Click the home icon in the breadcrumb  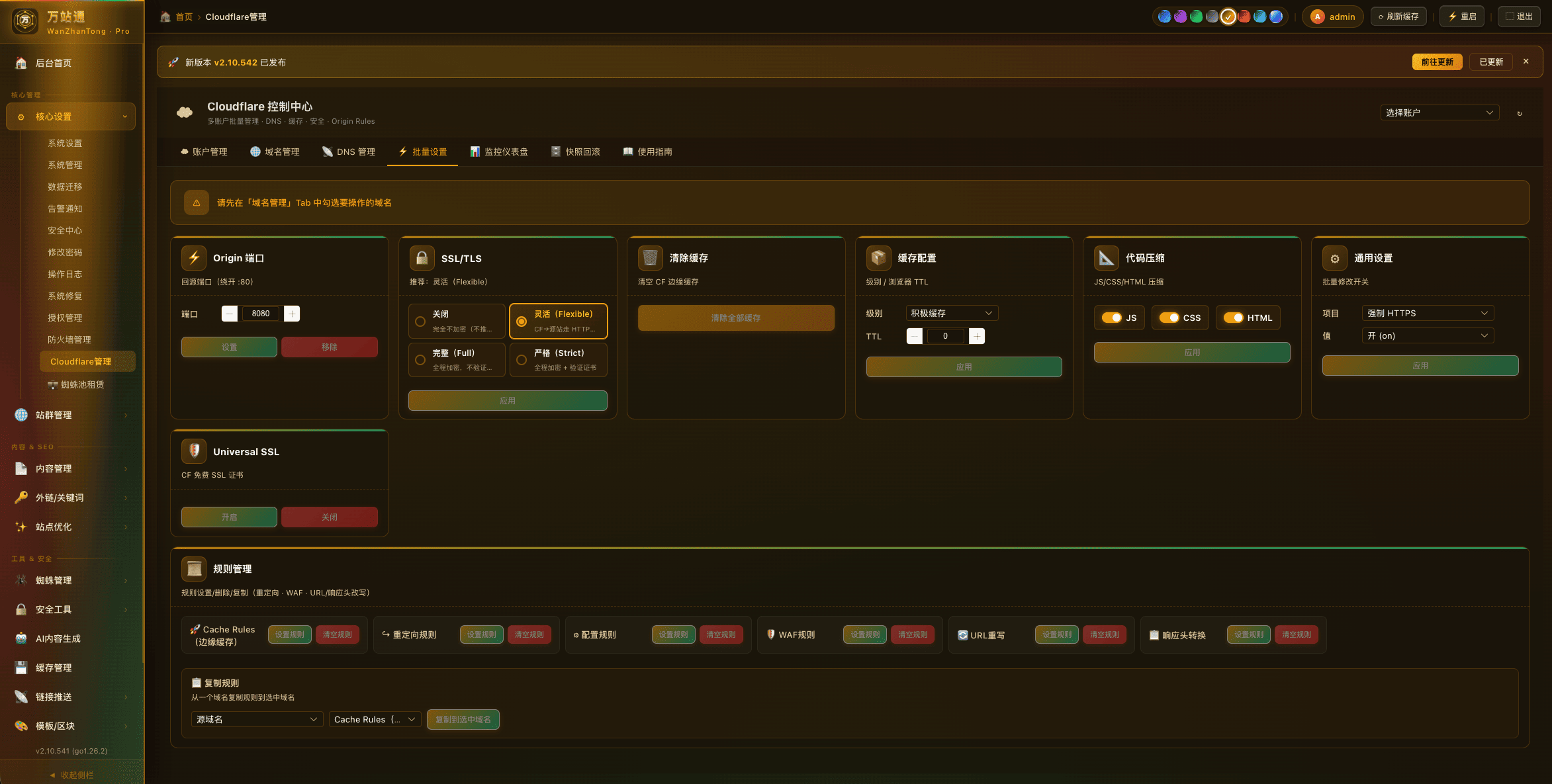(x=165, y=17)
